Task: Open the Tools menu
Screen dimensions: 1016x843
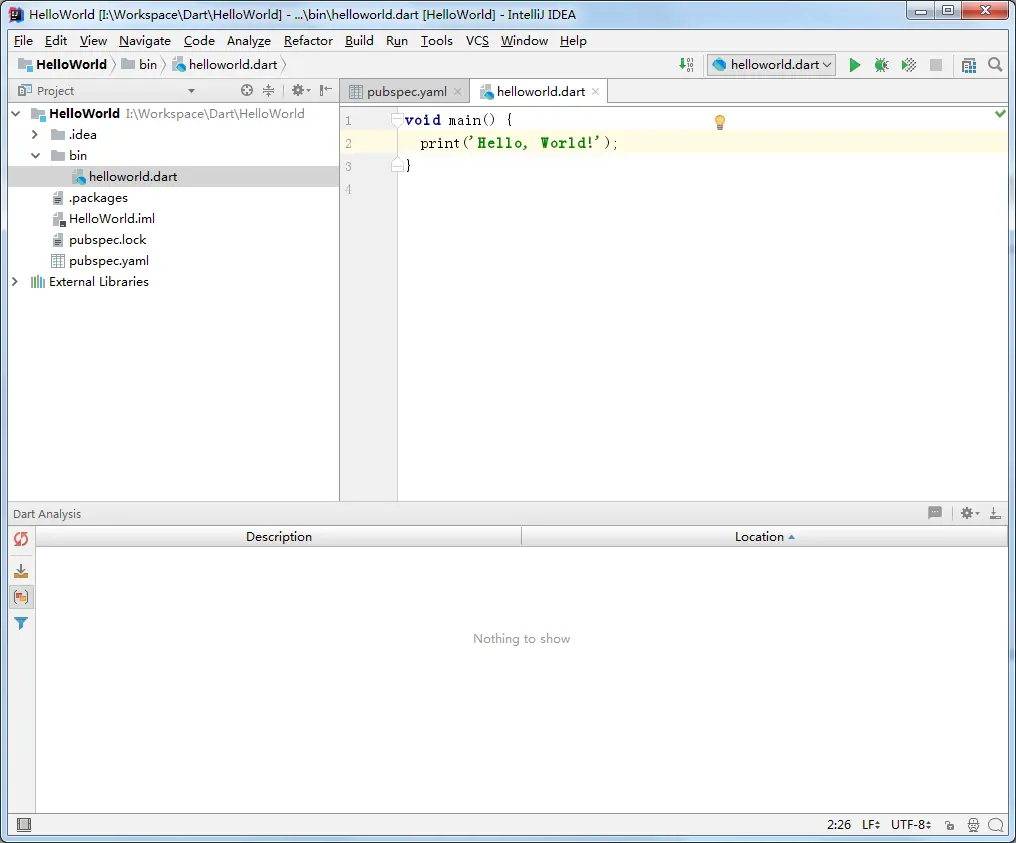Action: click(437, 41)
